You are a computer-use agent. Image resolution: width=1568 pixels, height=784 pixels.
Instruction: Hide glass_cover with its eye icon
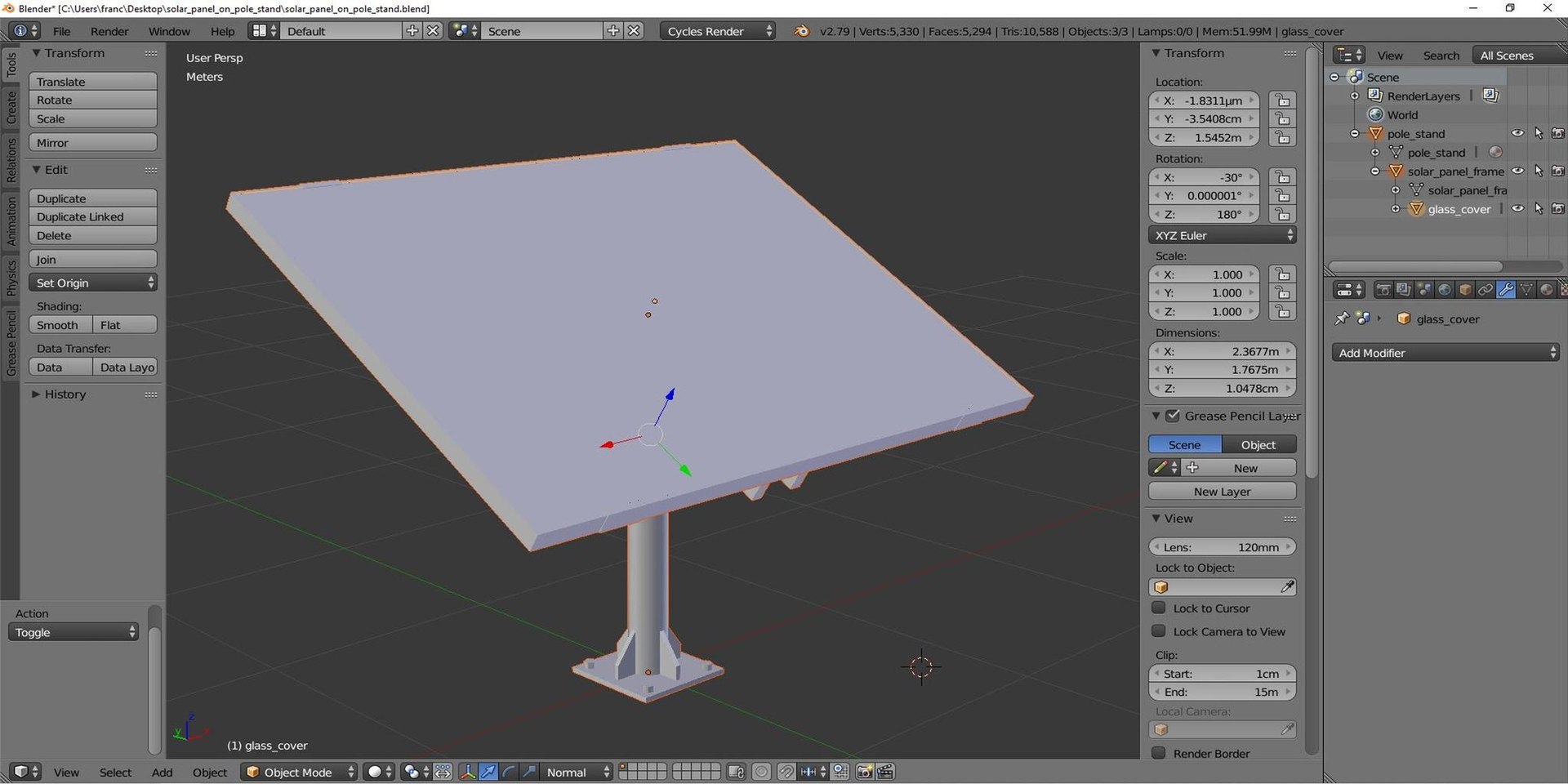pyautogui.click(x=1517, y=209)
